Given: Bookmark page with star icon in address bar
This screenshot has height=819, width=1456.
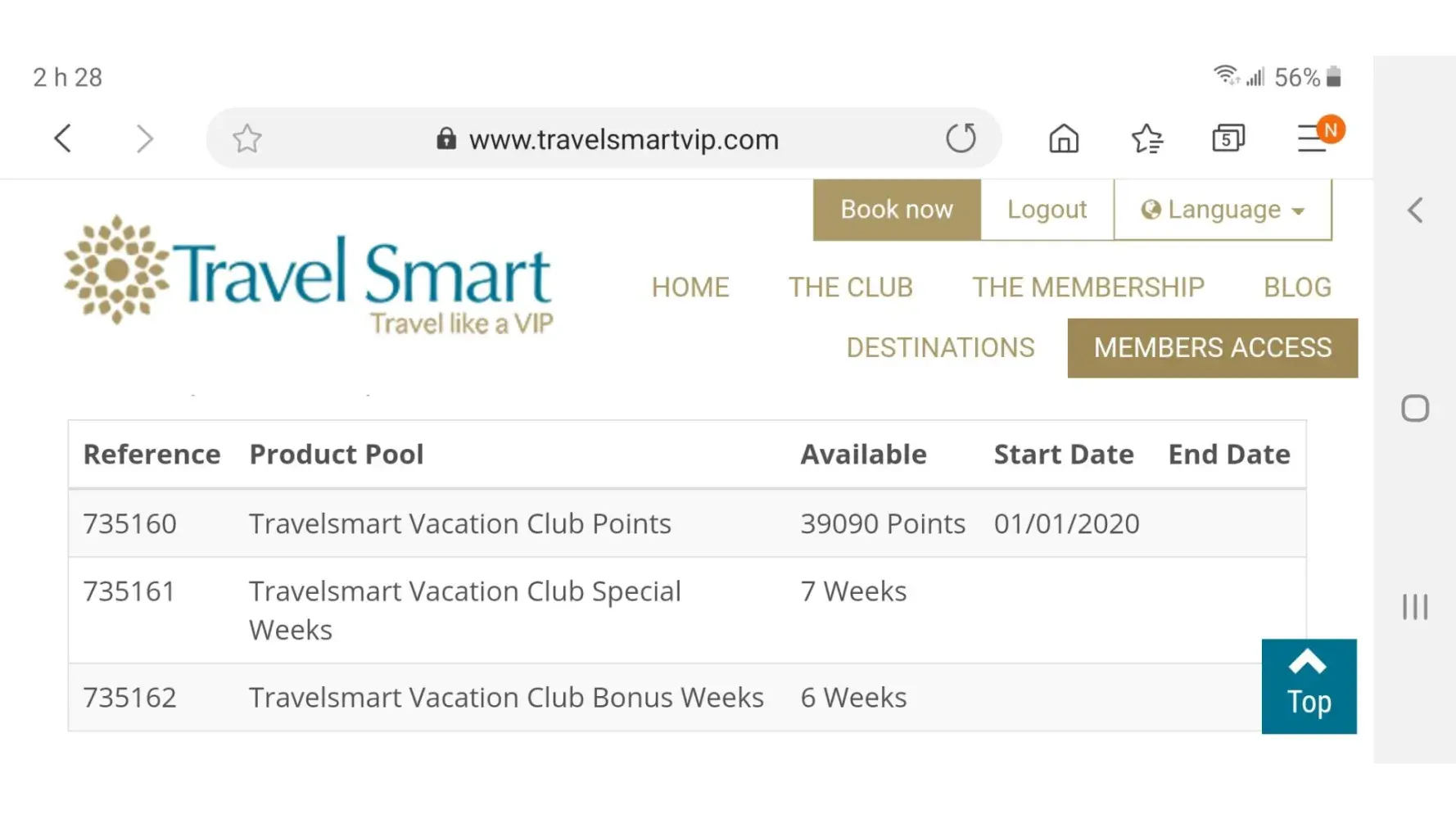Looking at the screenshot, I should click(246, 138).
